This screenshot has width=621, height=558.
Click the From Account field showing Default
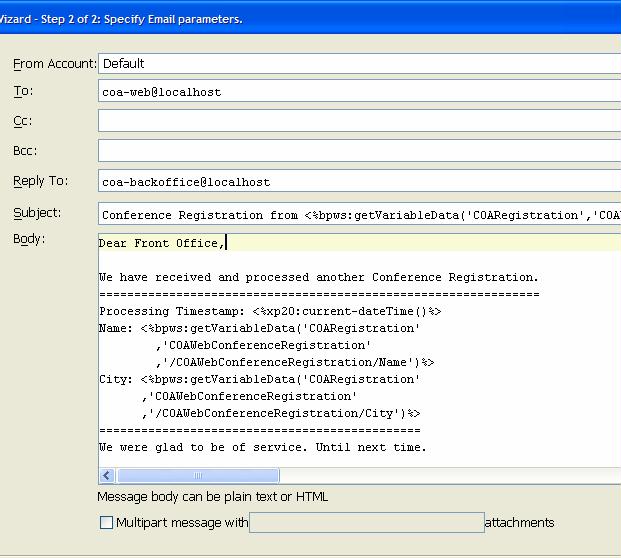tap(358, 63)
